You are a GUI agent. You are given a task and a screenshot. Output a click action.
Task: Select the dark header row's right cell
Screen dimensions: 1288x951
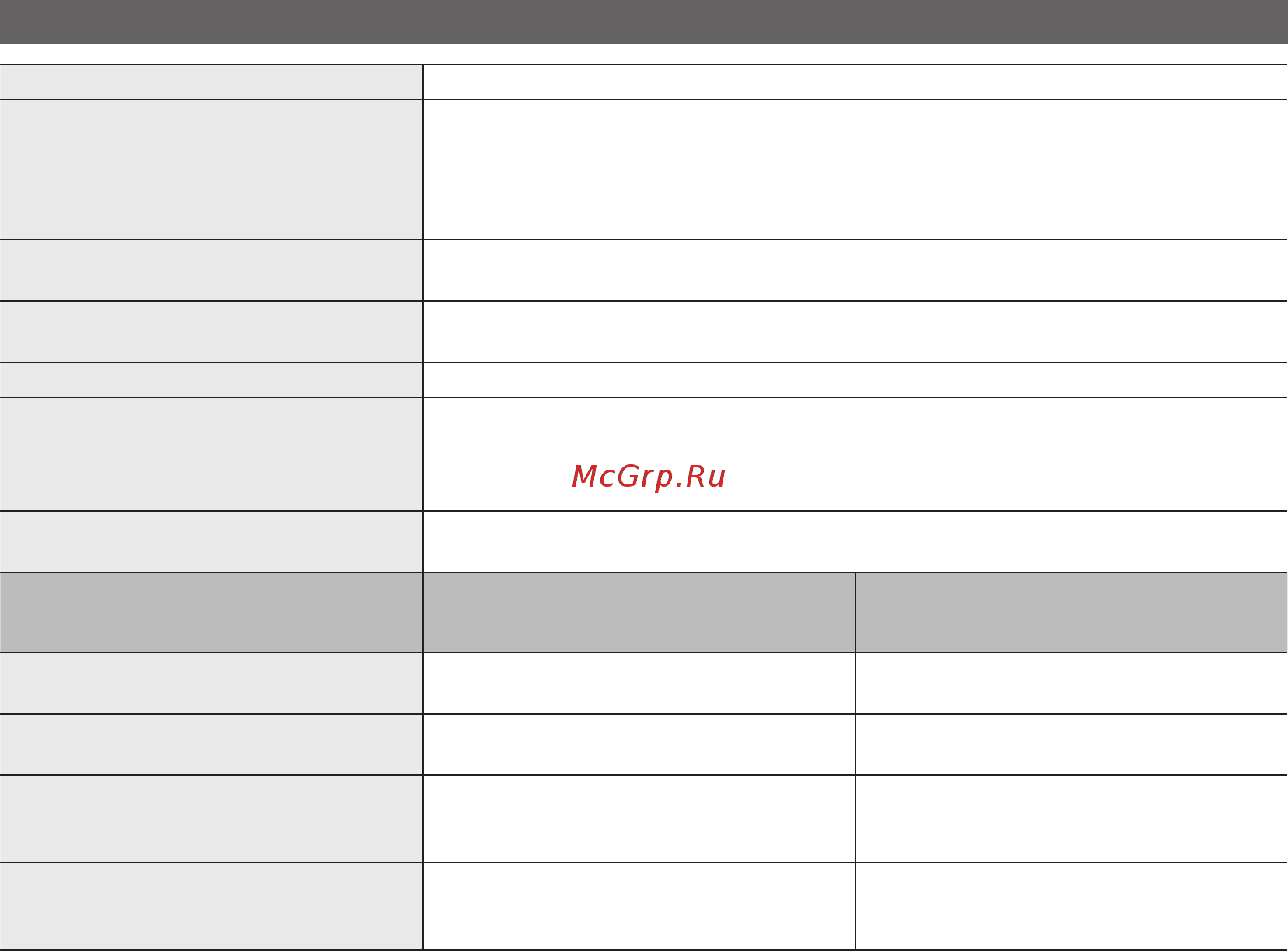click(x=1073, y=613)
